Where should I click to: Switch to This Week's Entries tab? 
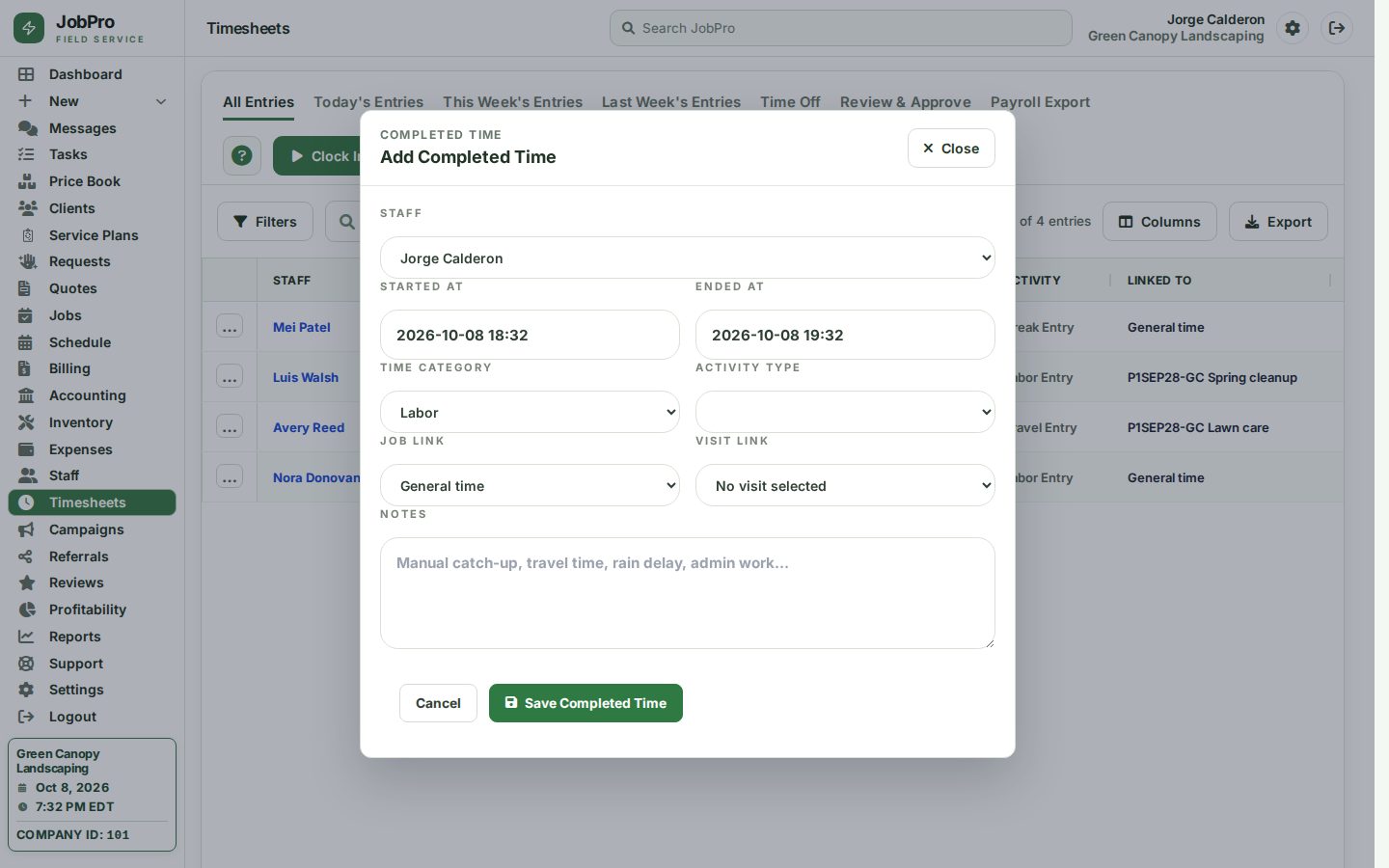(x=512, y=102)
